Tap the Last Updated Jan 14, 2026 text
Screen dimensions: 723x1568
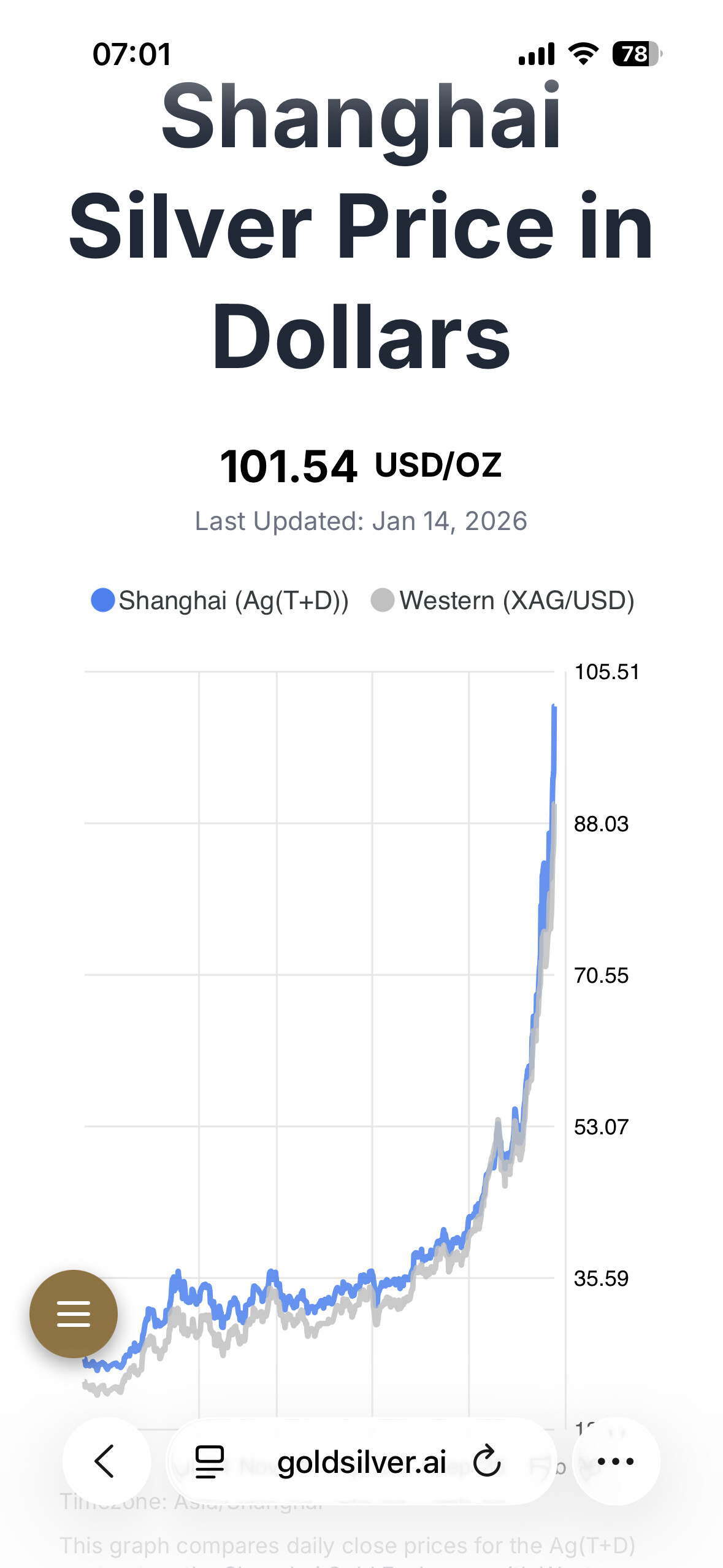[361, 521]
